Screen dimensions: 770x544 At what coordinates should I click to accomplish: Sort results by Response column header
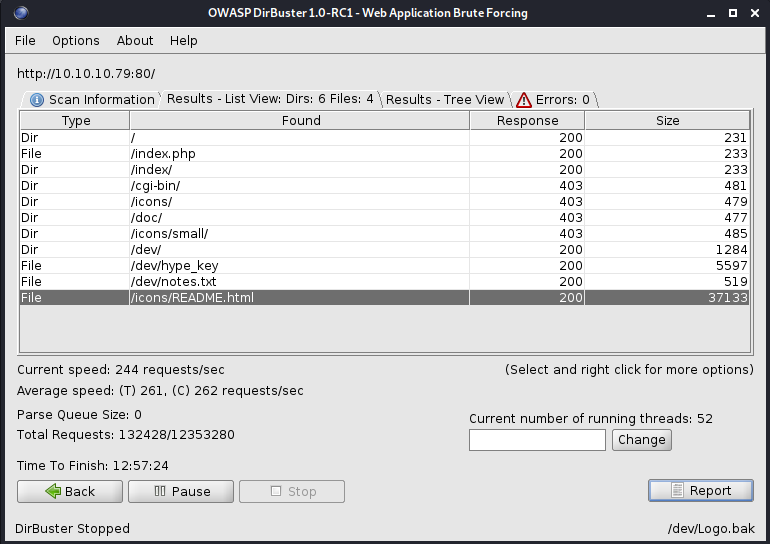click(527, 121)
